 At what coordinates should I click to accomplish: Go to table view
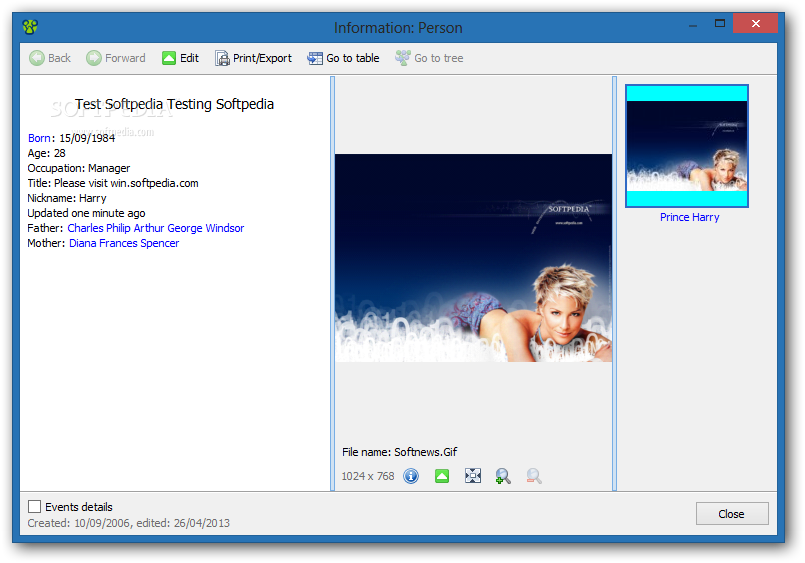click(x=343, y=58)
